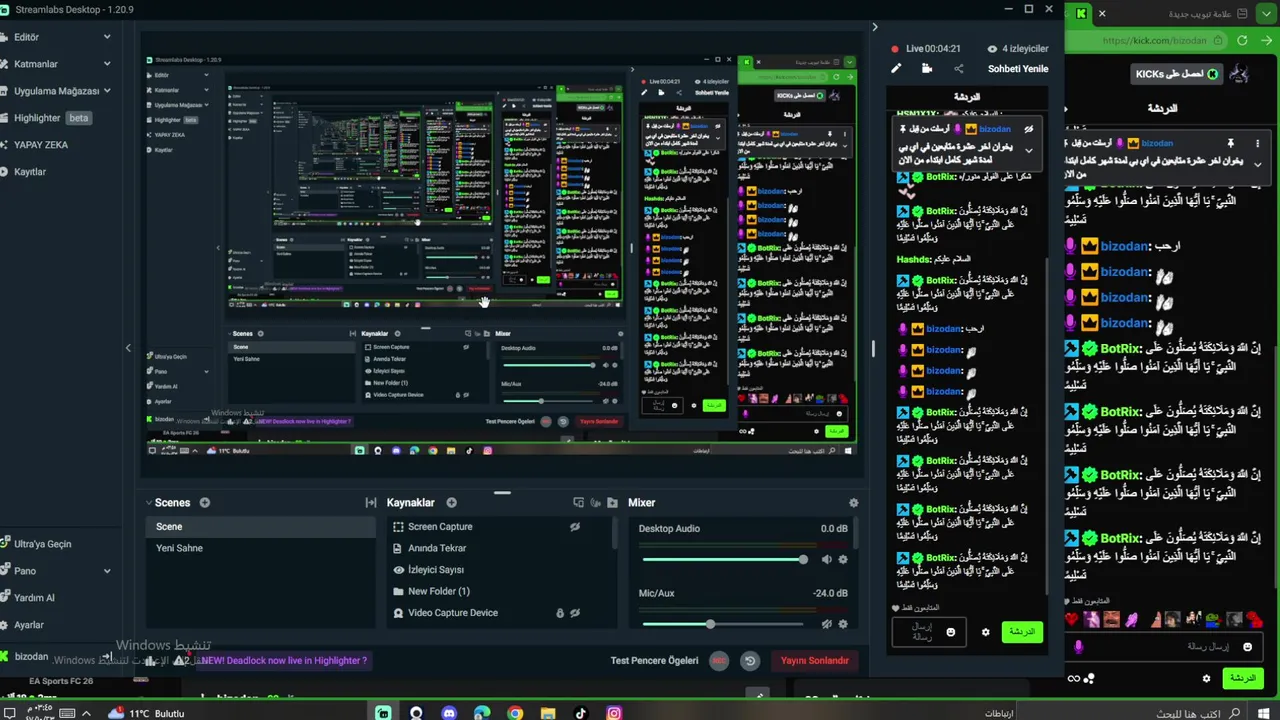Expand the Editör sidebar menu
The height and width of the screenshot is (720, 1280).
(107, 37)
